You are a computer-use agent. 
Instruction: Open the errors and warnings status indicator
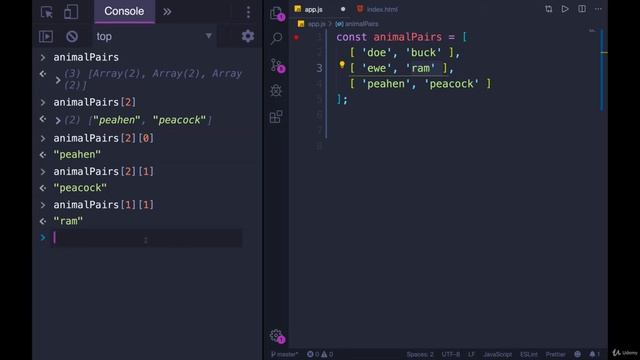(320, 354)
